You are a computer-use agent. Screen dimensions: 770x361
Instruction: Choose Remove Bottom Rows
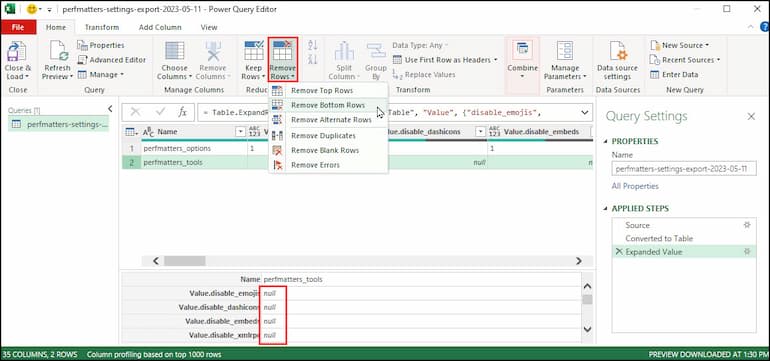(328, 105)
